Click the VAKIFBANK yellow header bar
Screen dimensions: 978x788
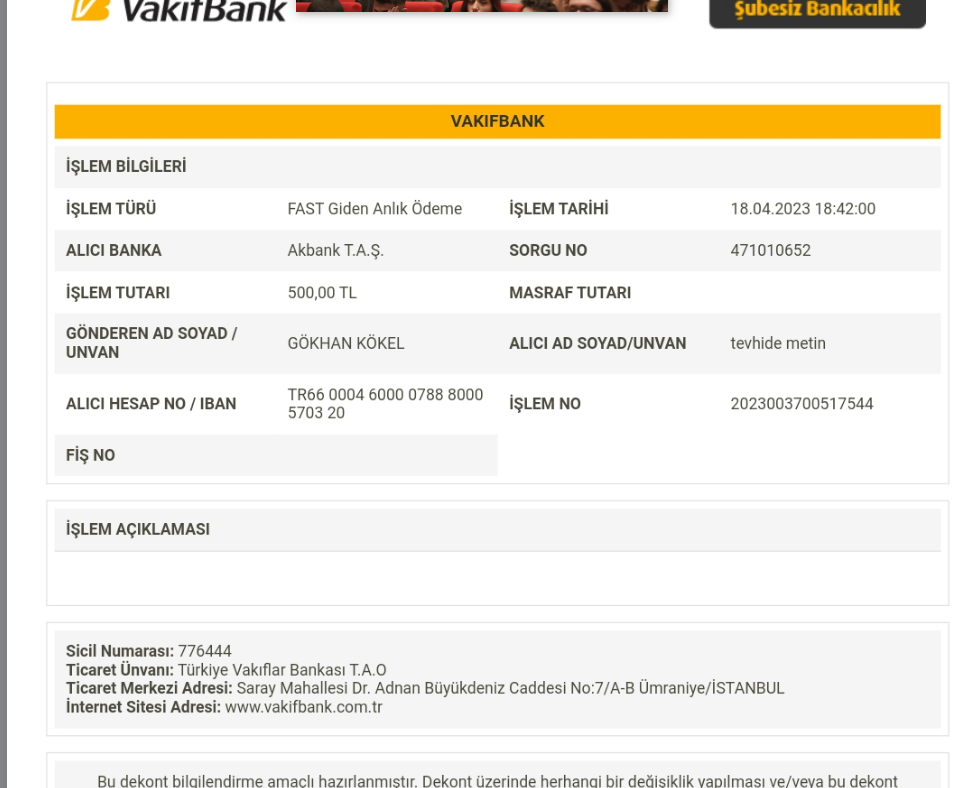click(x=497, y=122)
